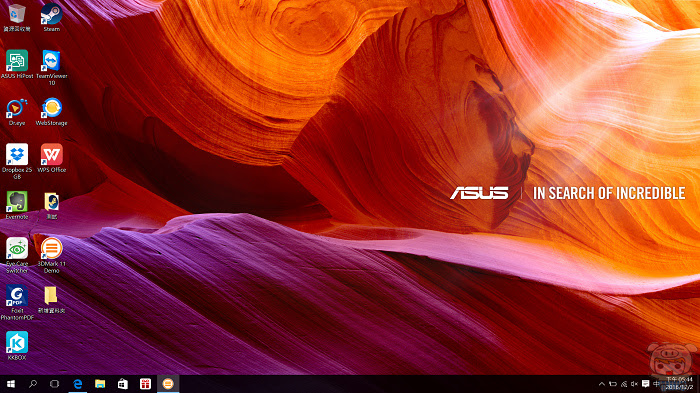Open the Windows Start menu
The width and height of the screenshot is (700, 393).
[11, 384]
